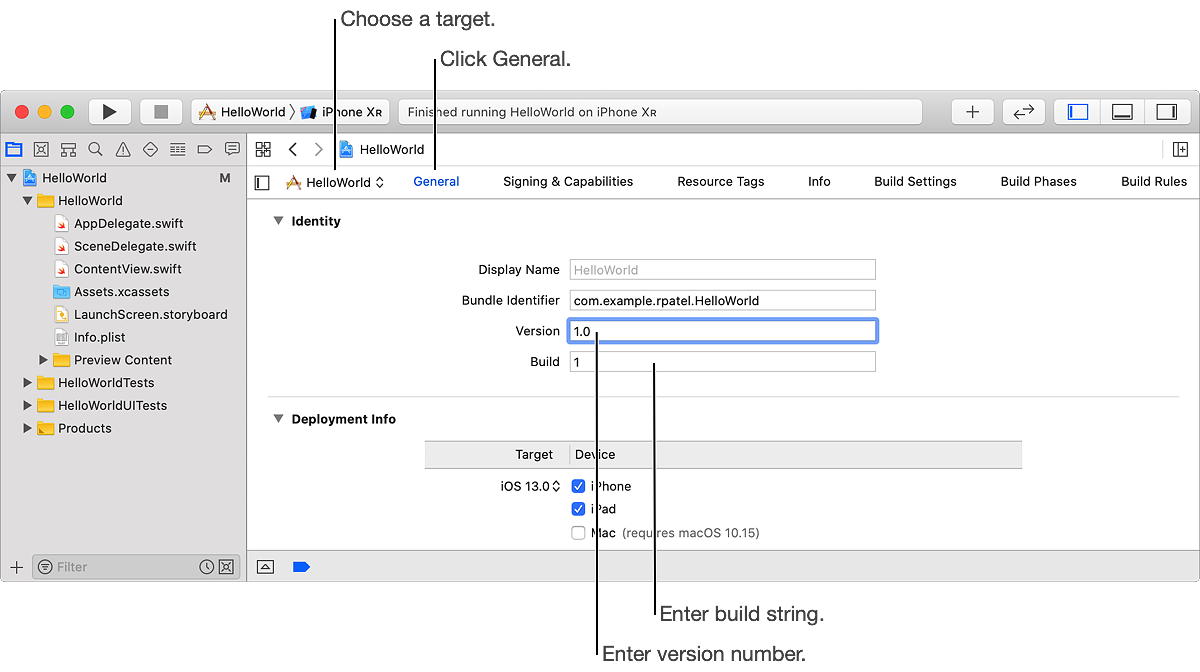
Task: Open the Resource Tags tab
Action: [721, 182]
